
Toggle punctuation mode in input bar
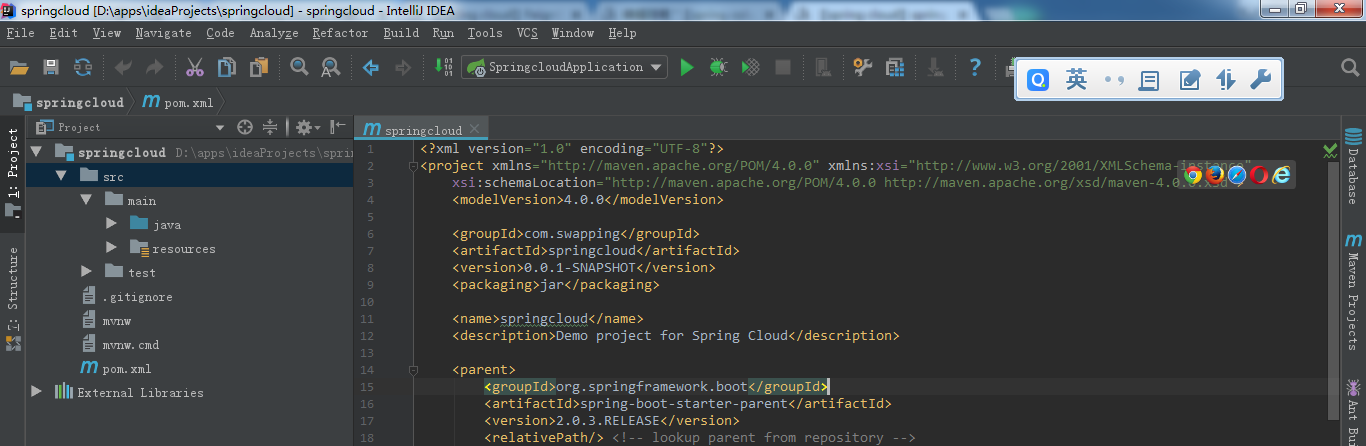1114,80
